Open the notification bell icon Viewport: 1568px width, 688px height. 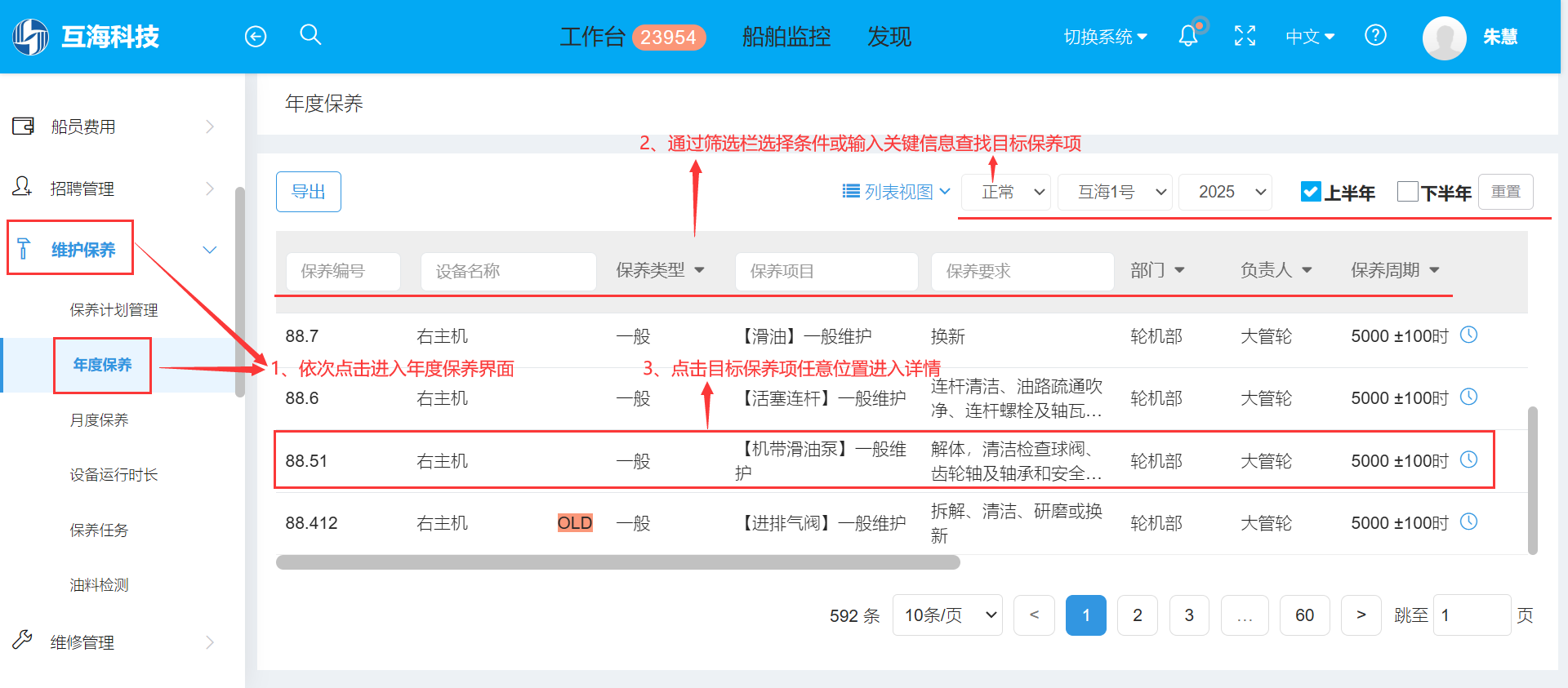point(1188,35)
